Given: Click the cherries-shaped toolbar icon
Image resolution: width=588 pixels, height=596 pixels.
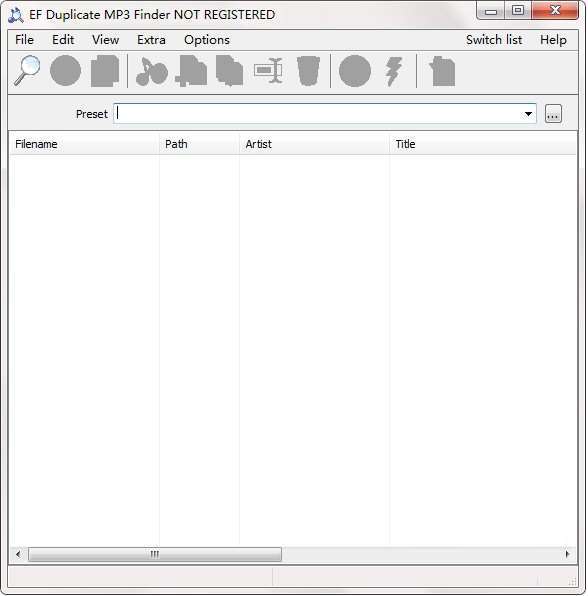Looking at the screenshot, I should click(152, 71).
